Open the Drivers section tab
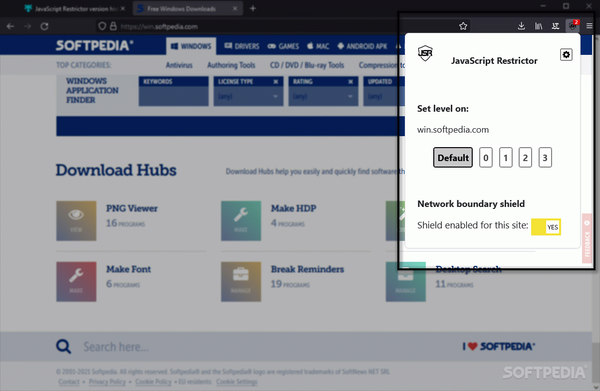 click(242, 46)
